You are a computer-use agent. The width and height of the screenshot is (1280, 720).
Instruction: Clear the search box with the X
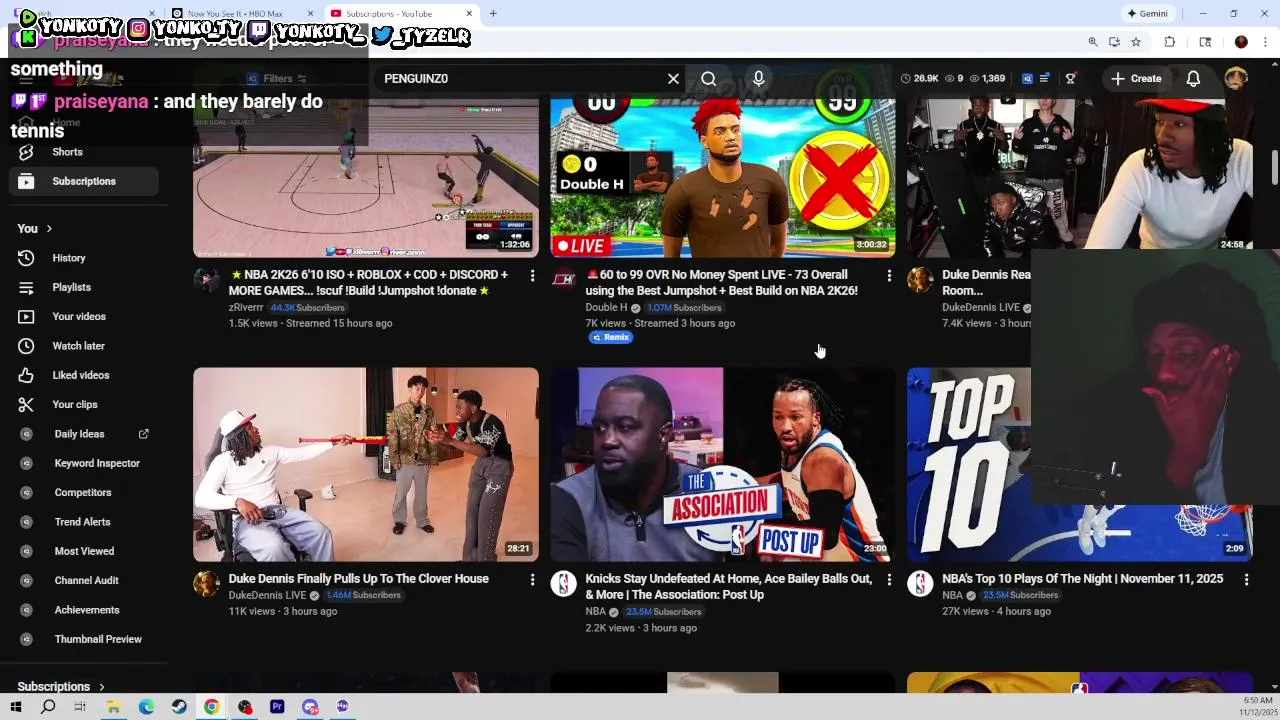pyautogui.click(x=673, y=78)
